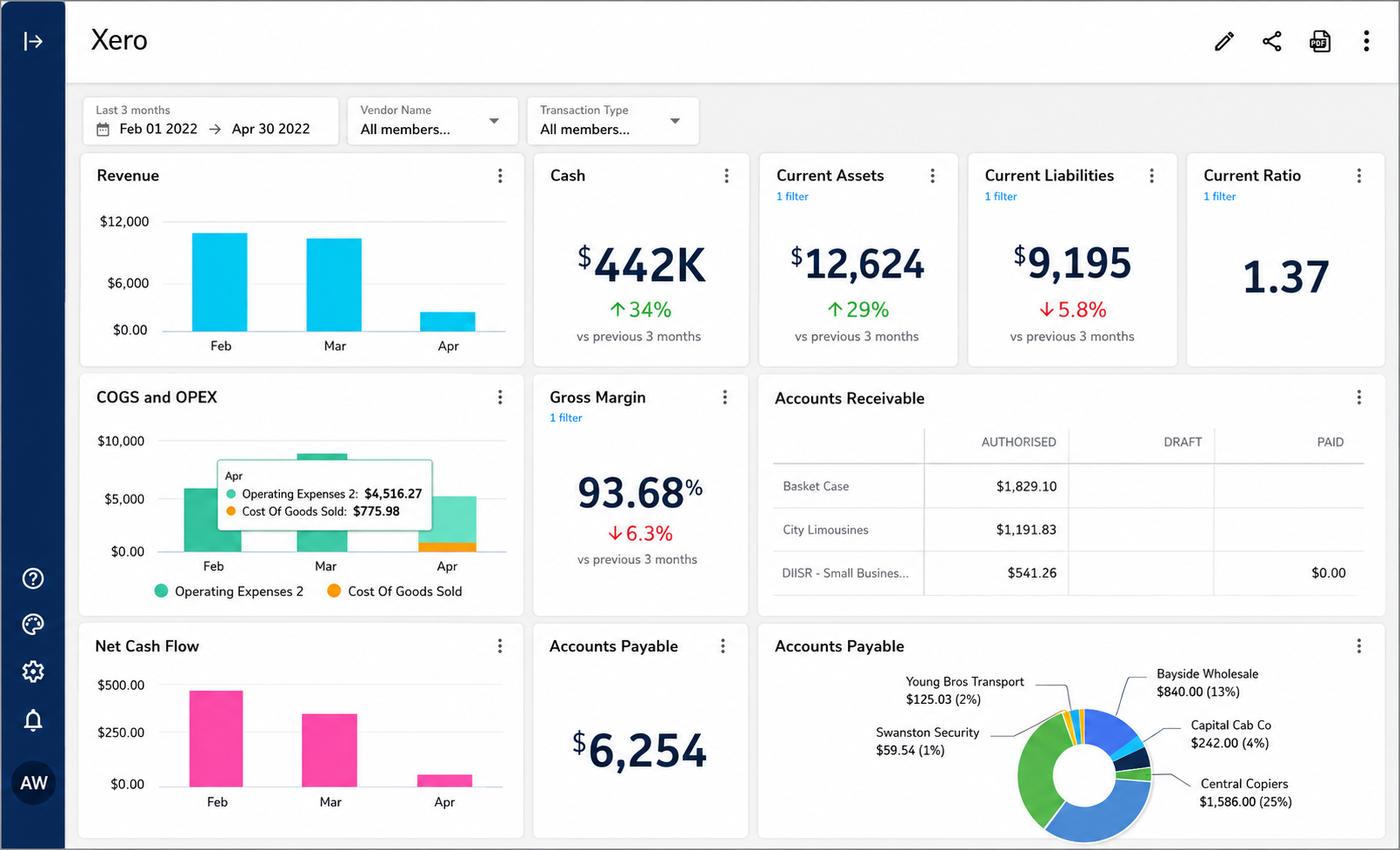The width and height of the screenshot is (1400, 850).
Task: Open the palette theme icon in sidebar
Action: tap(33, 625)
